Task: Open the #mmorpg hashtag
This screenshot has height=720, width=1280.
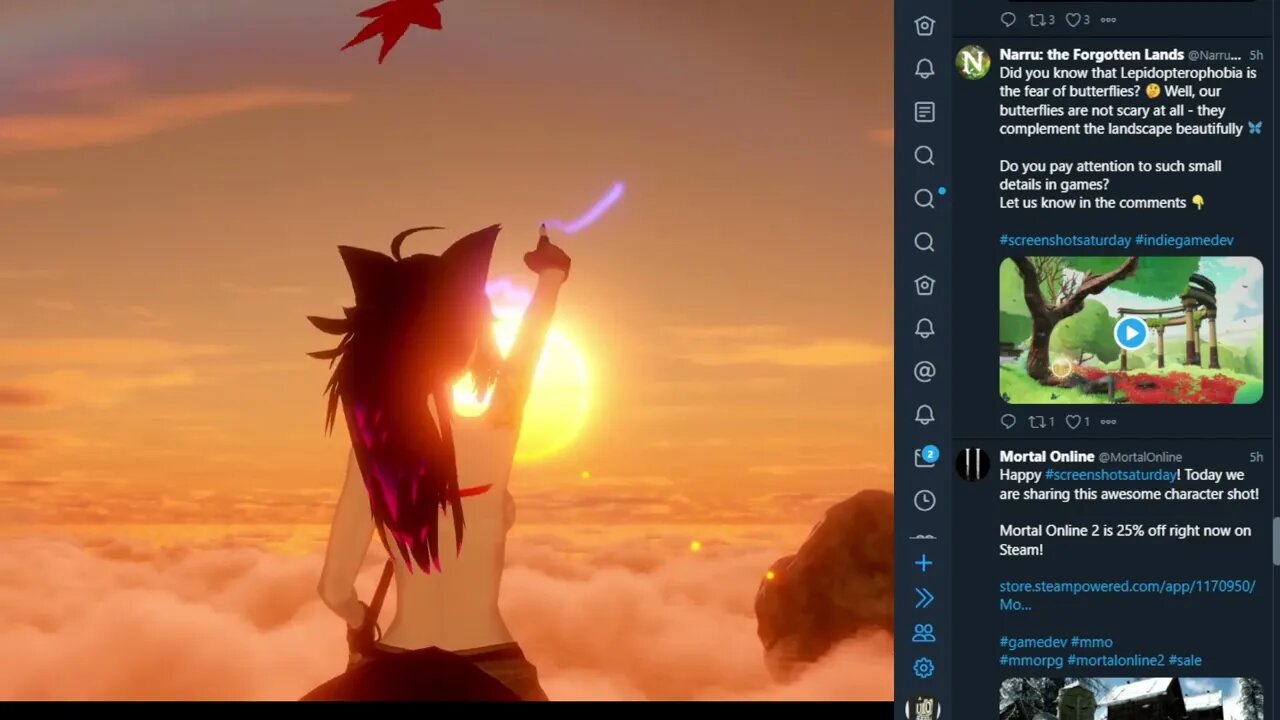Action: pos(1031,660)
